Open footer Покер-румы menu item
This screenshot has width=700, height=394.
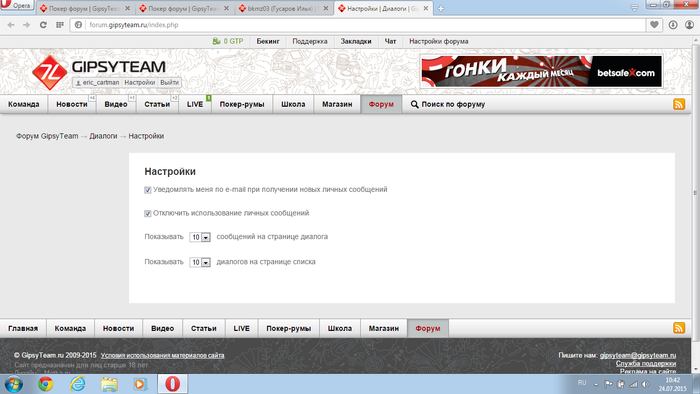pos(288,328)
